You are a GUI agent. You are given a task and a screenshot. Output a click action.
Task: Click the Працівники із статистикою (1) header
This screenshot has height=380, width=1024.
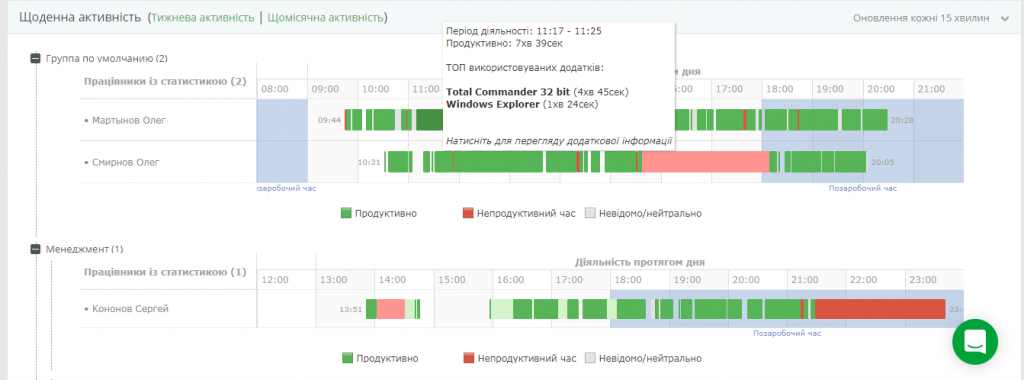coord(165,272)
